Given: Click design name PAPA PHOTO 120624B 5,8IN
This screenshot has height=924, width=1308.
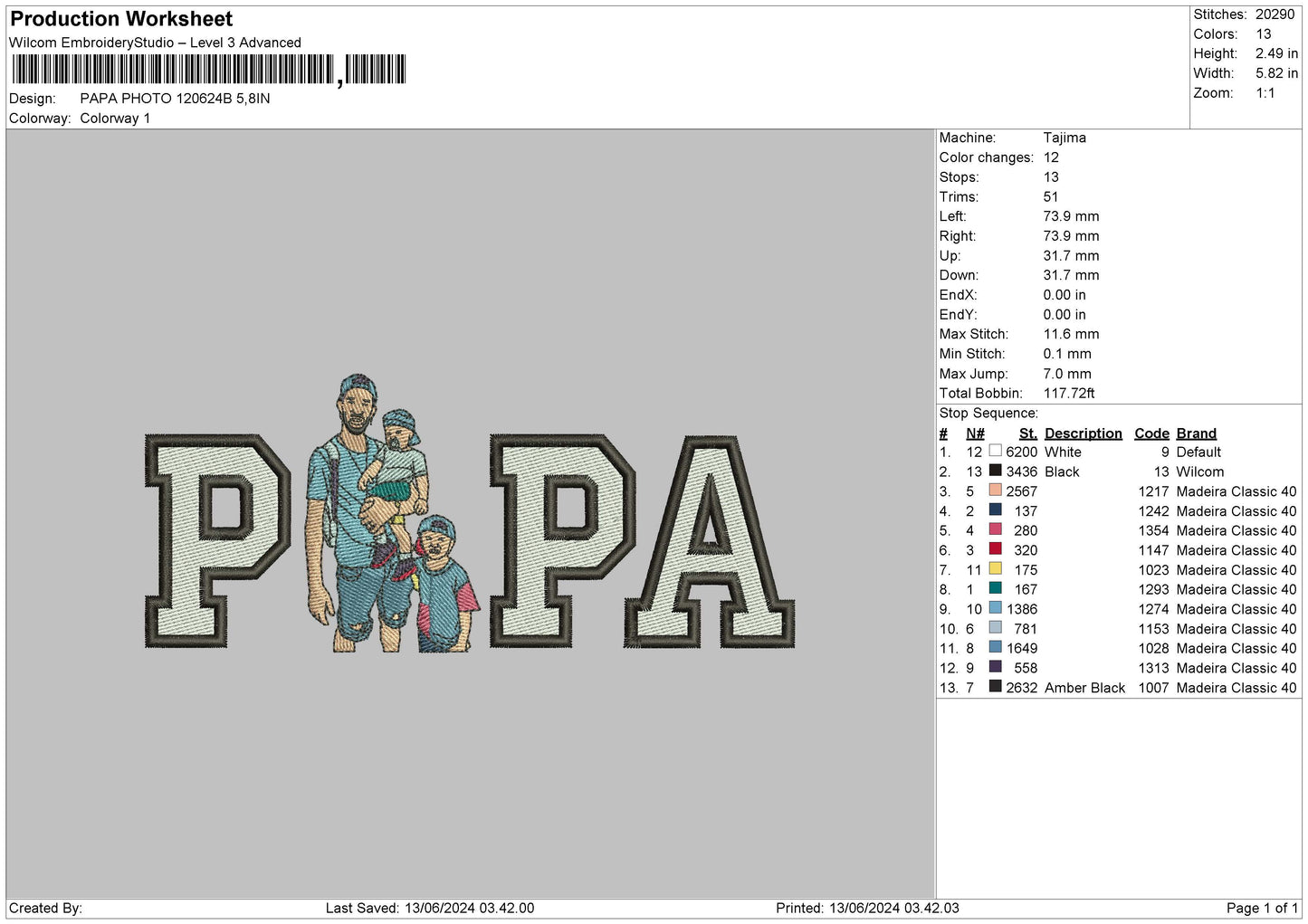Looking at the screenshot, I should (x=175, y=99).
